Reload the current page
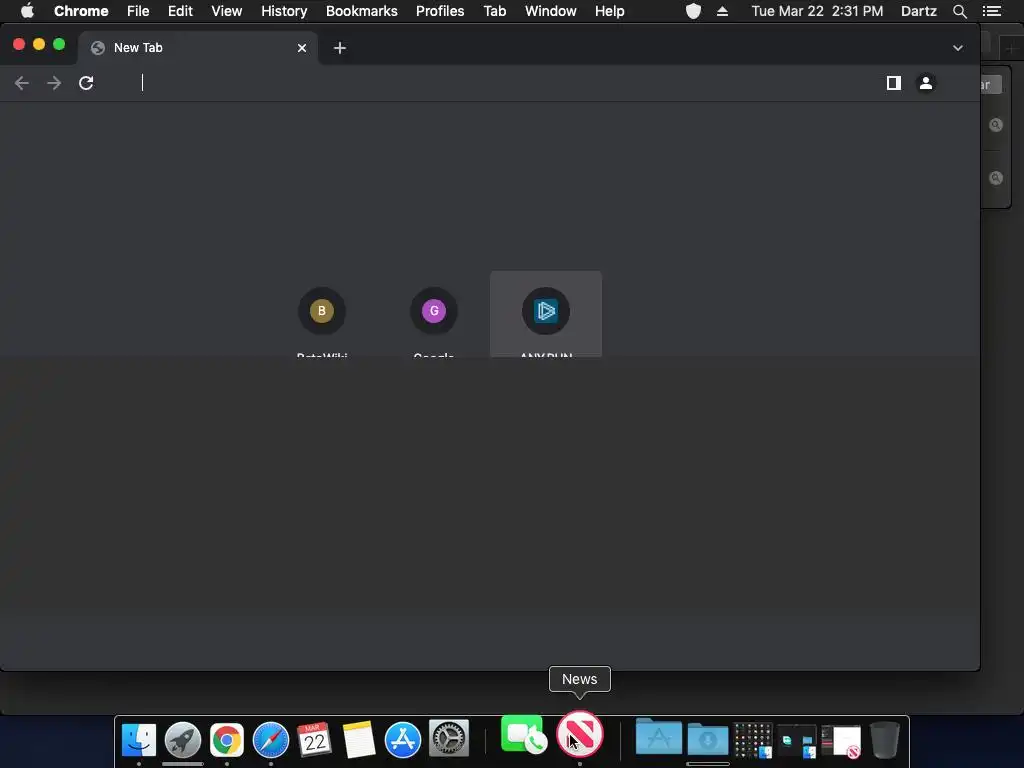 (86, 83)
